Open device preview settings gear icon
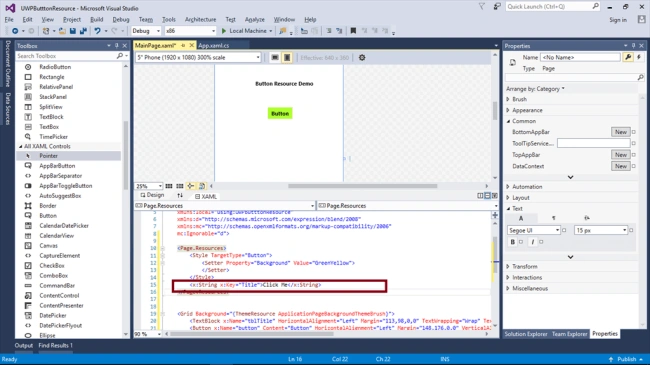Viewport: 650px width, 365px height. [x=362, y=58]
